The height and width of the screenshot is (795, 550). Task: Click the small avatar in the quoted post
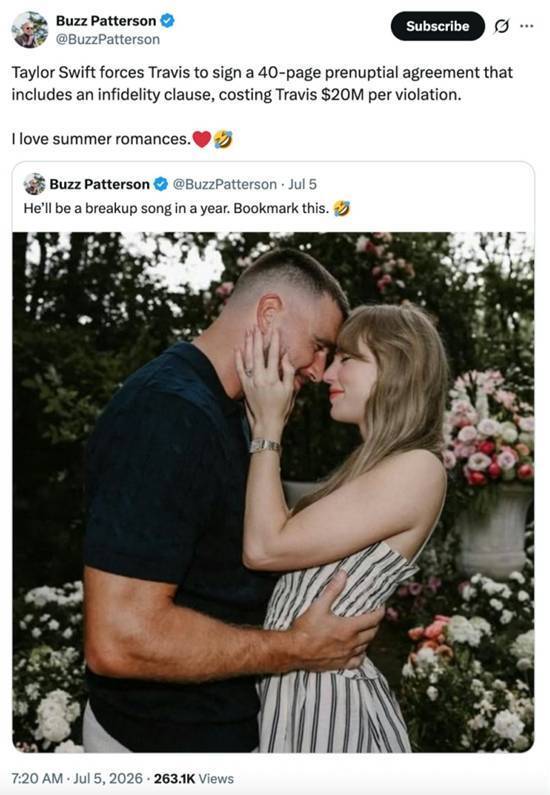point(34,184)
